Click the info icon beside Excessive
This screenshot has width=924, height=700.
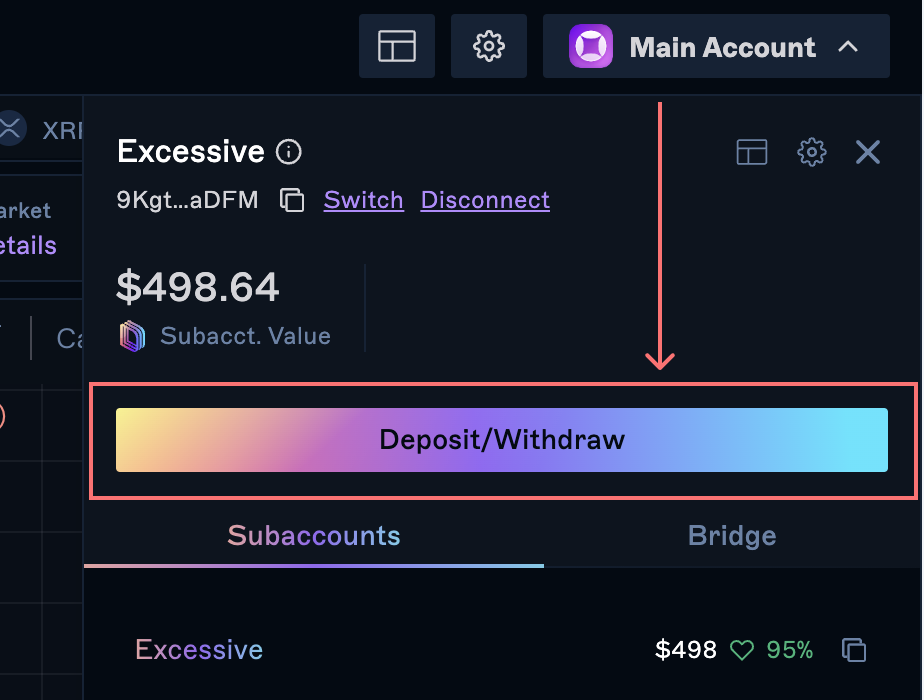(289, 152)
